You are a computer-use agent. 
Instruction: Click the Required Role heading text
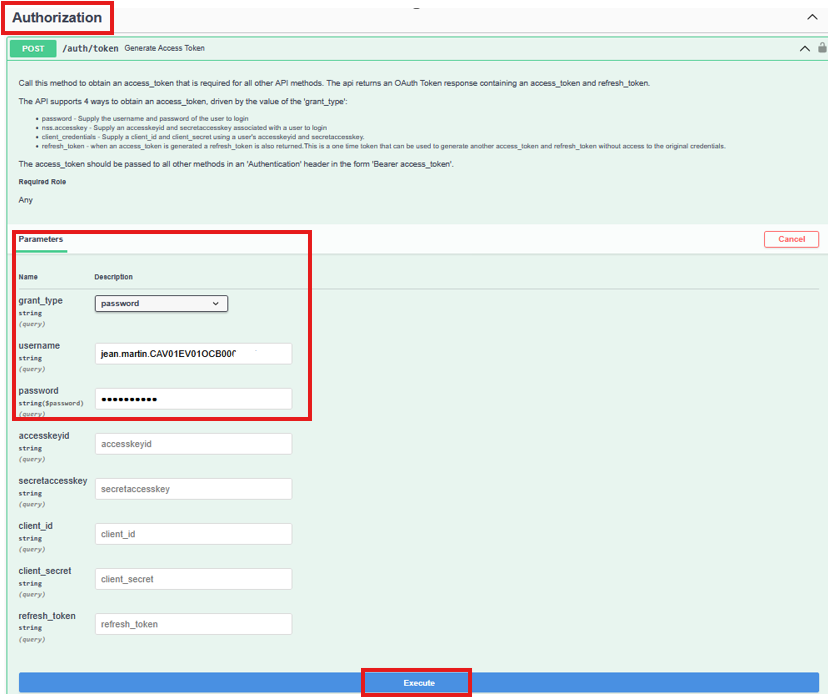(41, 181)
